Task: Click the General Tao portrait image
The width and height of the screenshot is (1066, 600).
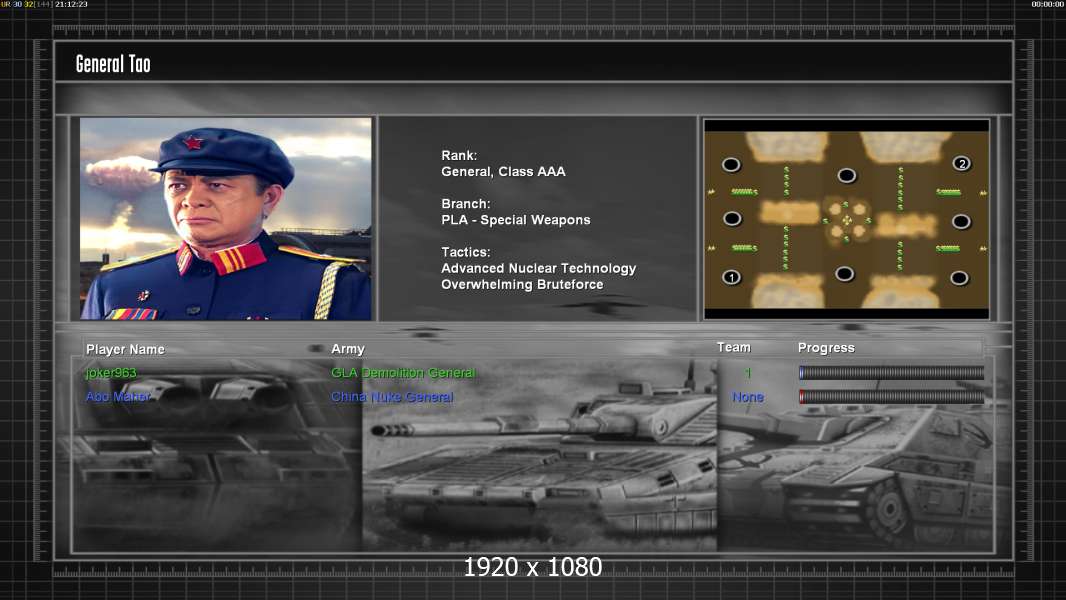Action: click(226, 218)
